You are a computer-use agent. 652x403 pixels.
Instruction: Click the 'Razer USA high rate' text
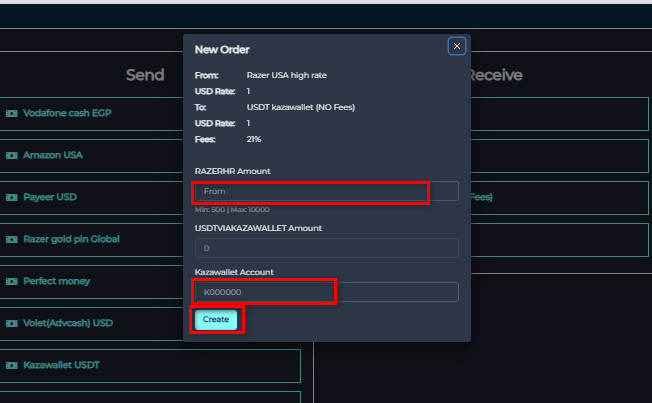coord(286,75)
